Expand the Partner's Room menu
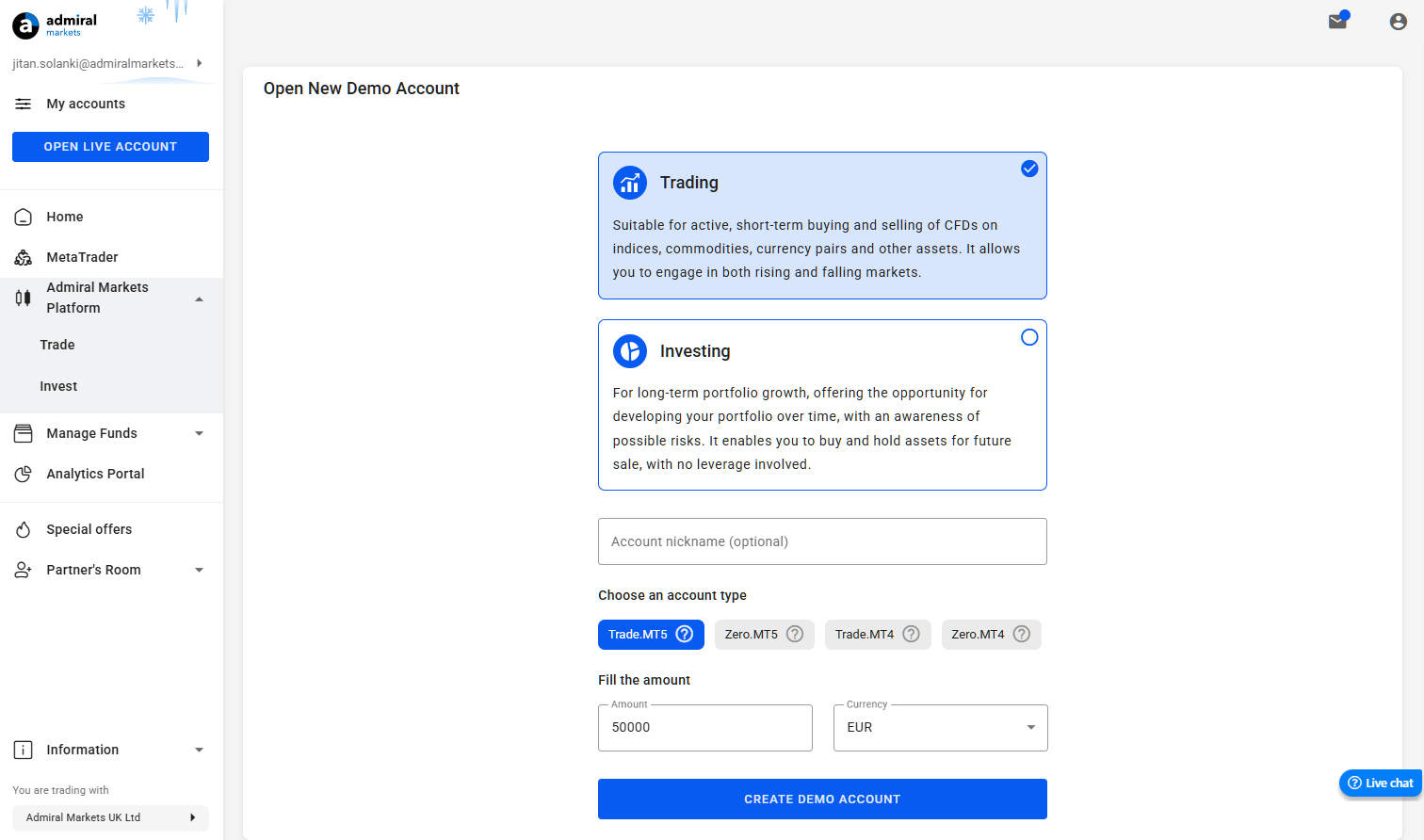Screen dimensions: 1424x840 pos(111,570)
